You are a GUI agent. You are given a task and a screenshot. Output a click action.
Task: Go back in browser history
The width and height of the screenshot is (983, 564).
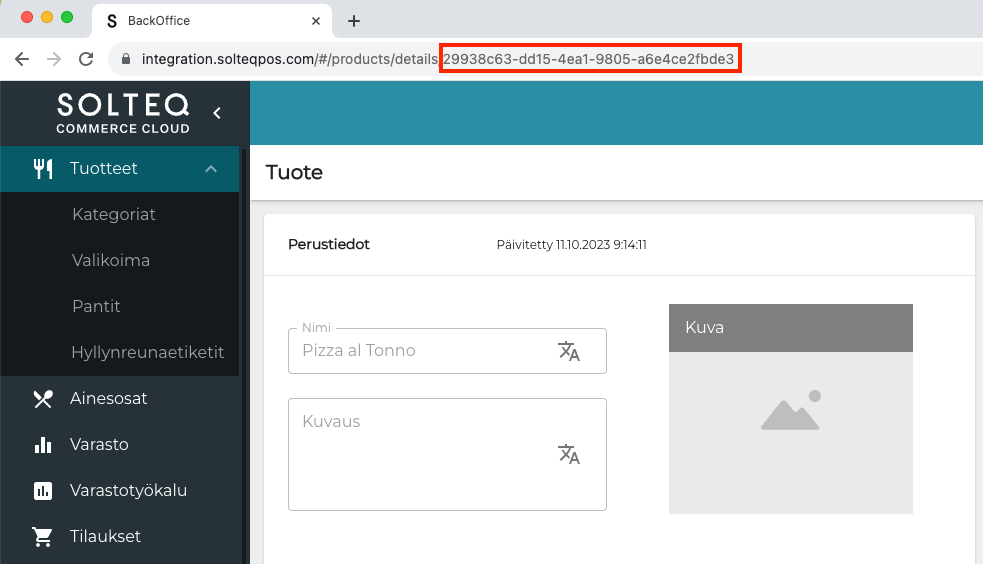(x=21, y=59)
